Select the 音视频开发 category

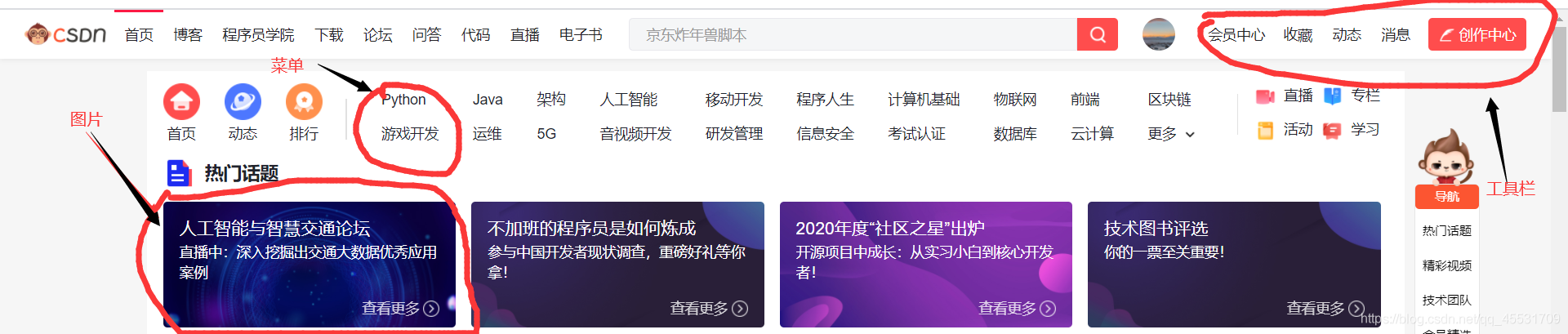[635, 134]
